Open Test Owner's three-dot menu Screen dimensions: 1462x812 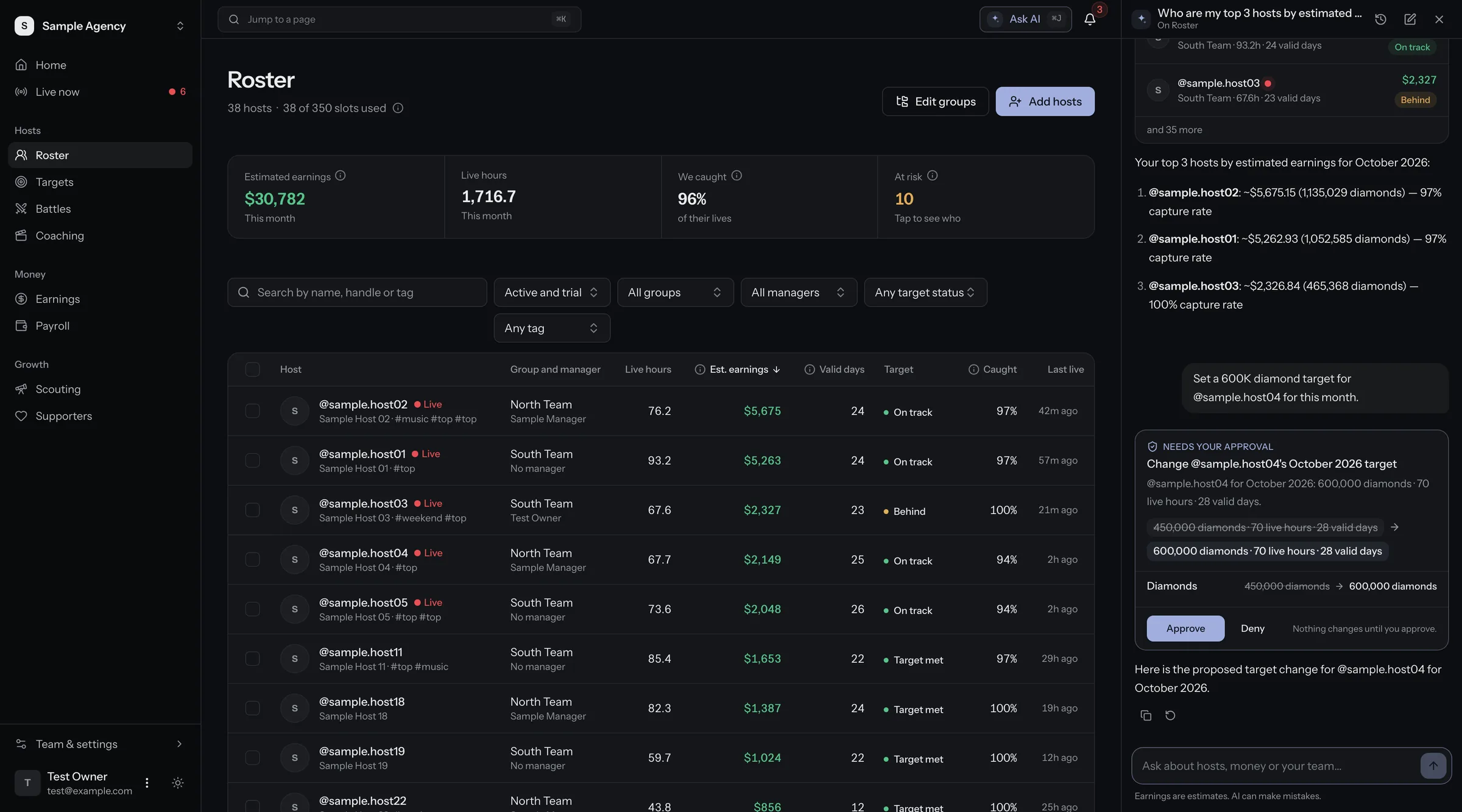pyautogui.click(x=147, y=783)
